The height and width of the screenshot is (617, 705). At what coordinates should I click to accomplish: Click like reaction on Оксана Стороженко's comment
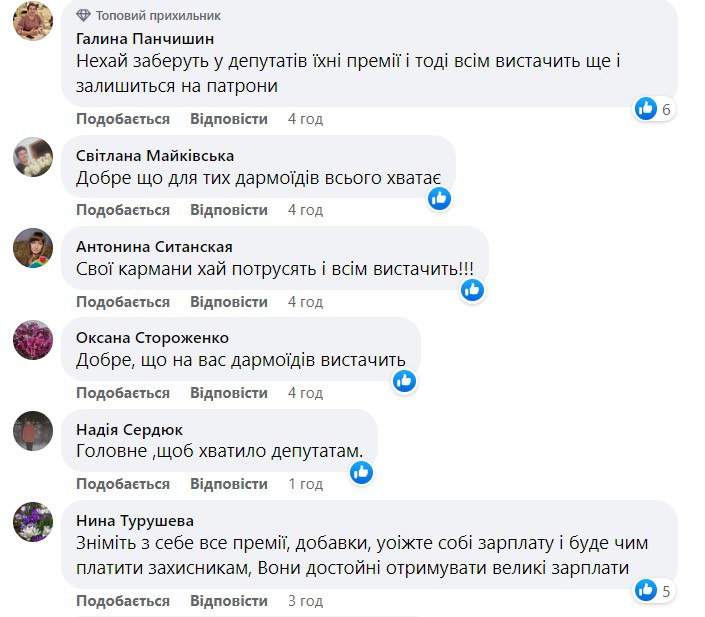404,380
